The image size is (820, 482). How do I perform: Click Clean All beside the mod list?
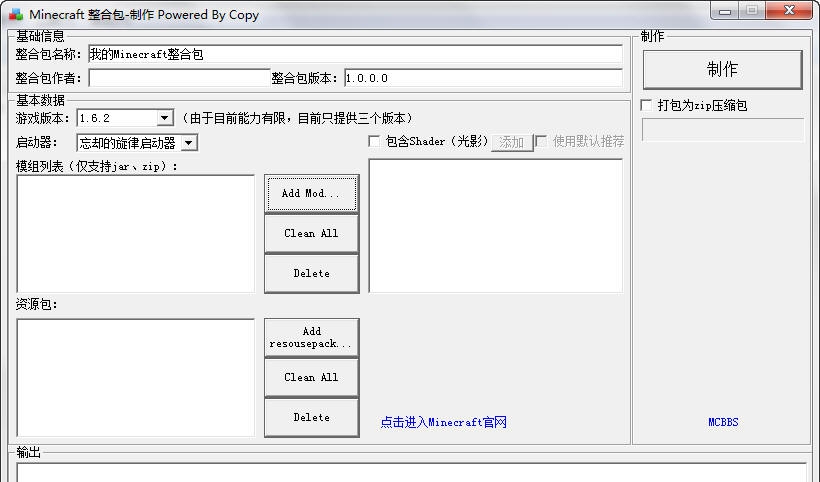pyautogui.click(x=312, y=234)
